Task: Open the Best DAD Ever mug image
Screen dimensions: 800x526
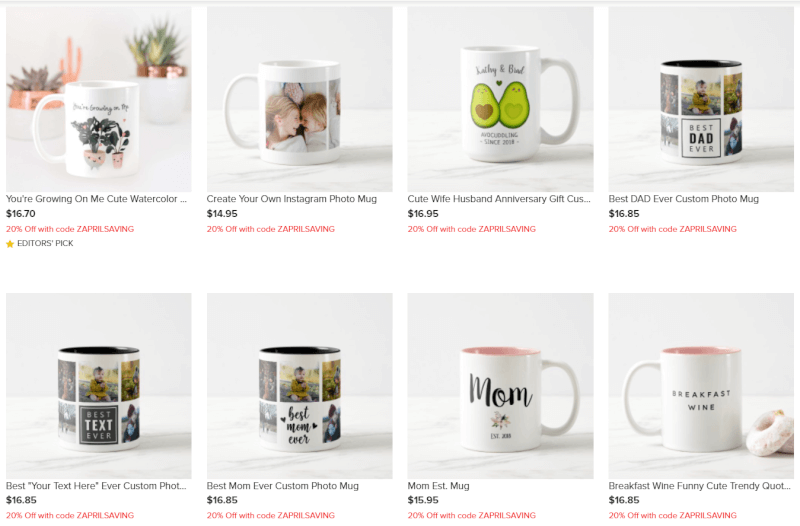Action: 701,99
